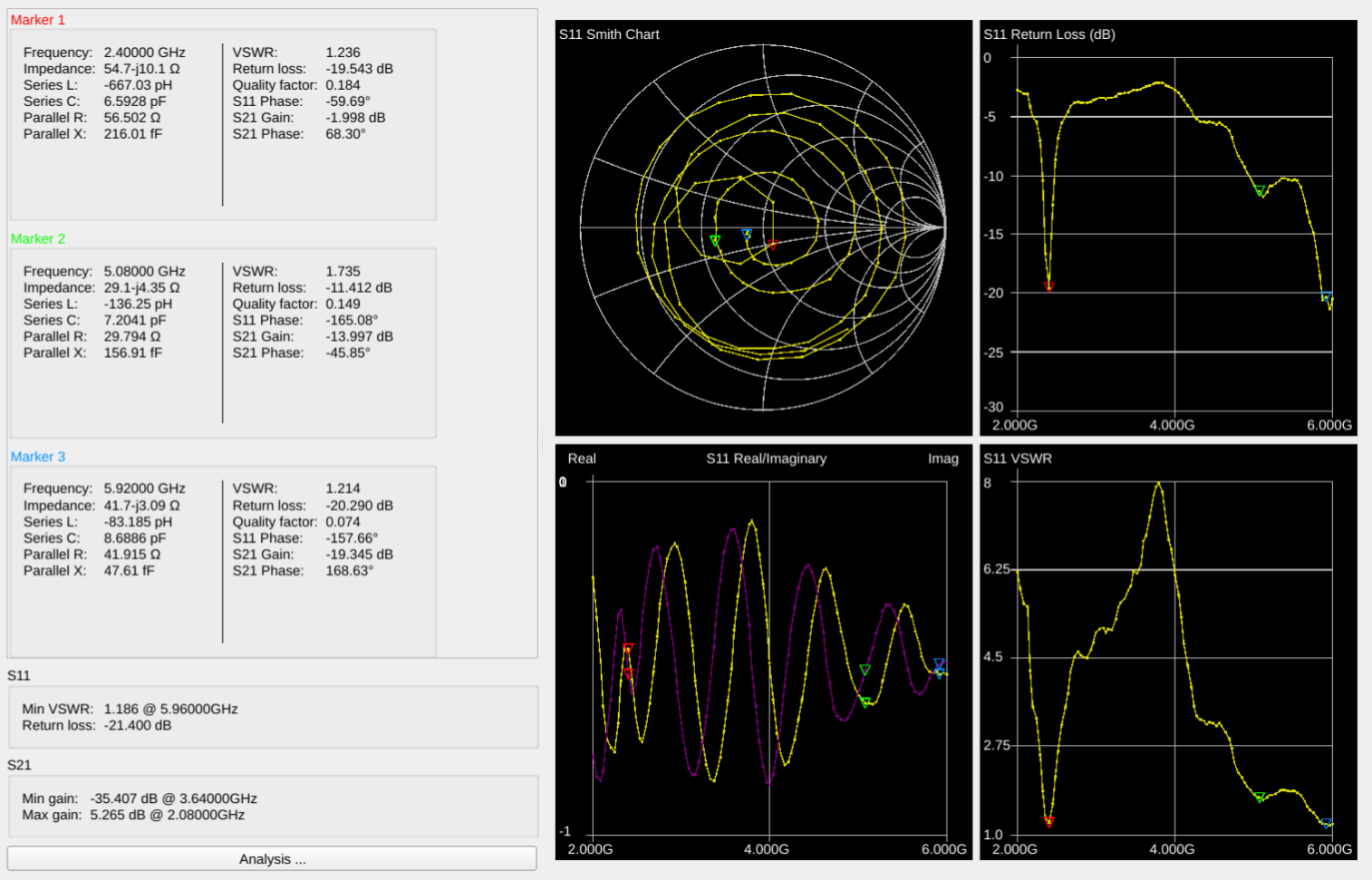Pick the green marker on Return Loss plot
1372x880 pixels.
point(1260,191)
